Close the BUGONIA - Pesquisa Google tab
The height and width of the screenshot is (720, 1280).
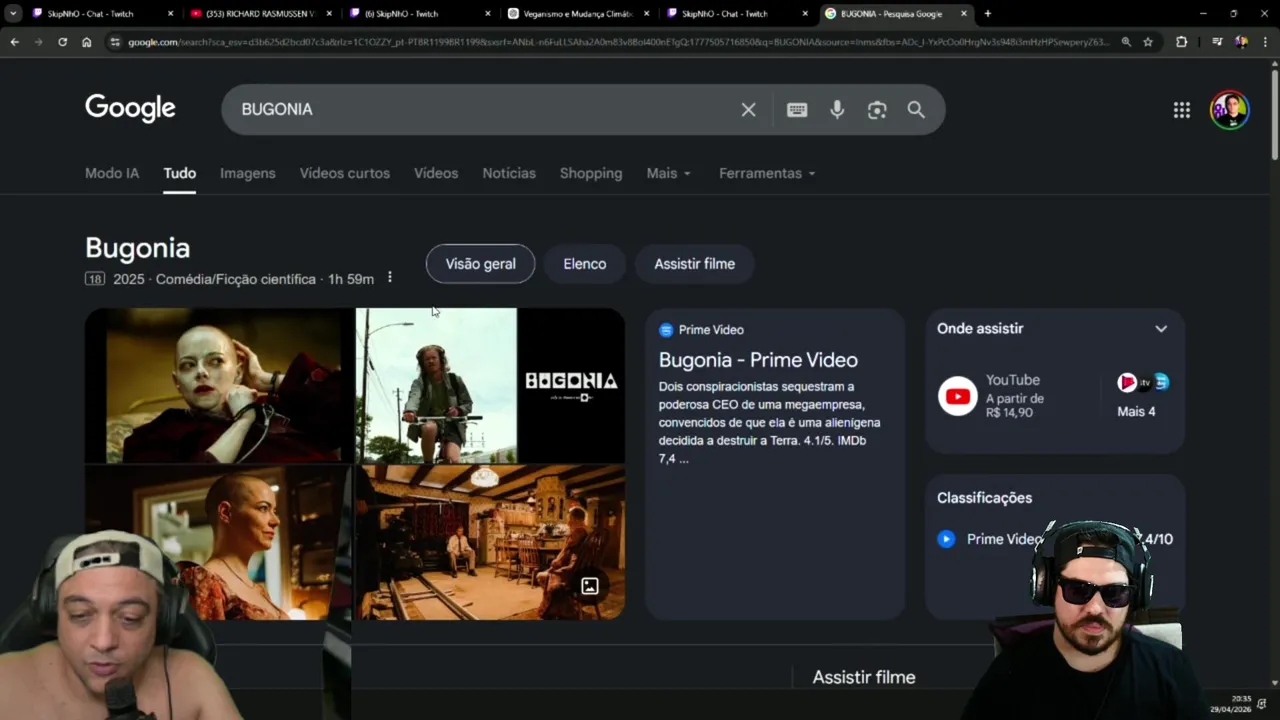click(x=964, y=14)
